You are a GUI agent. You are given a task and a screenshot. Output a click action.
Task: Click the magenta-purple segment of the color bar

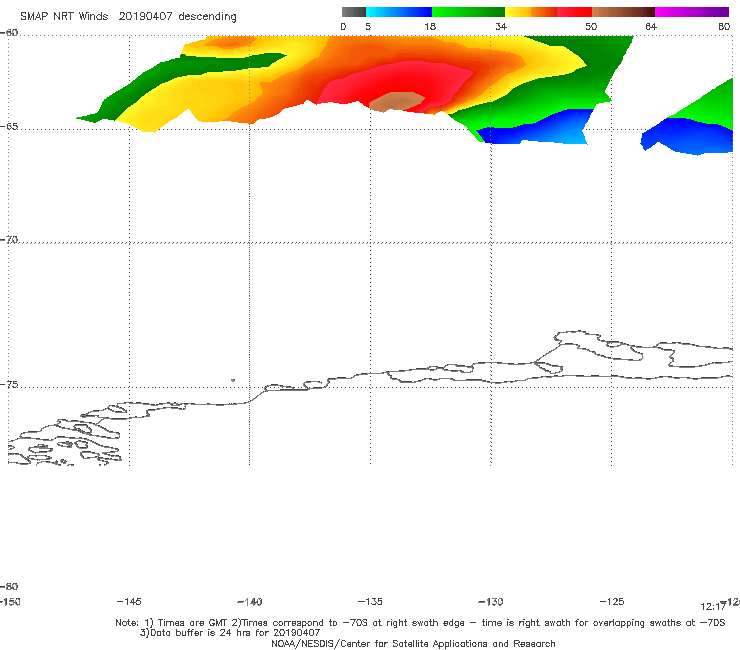coord(692,12)
